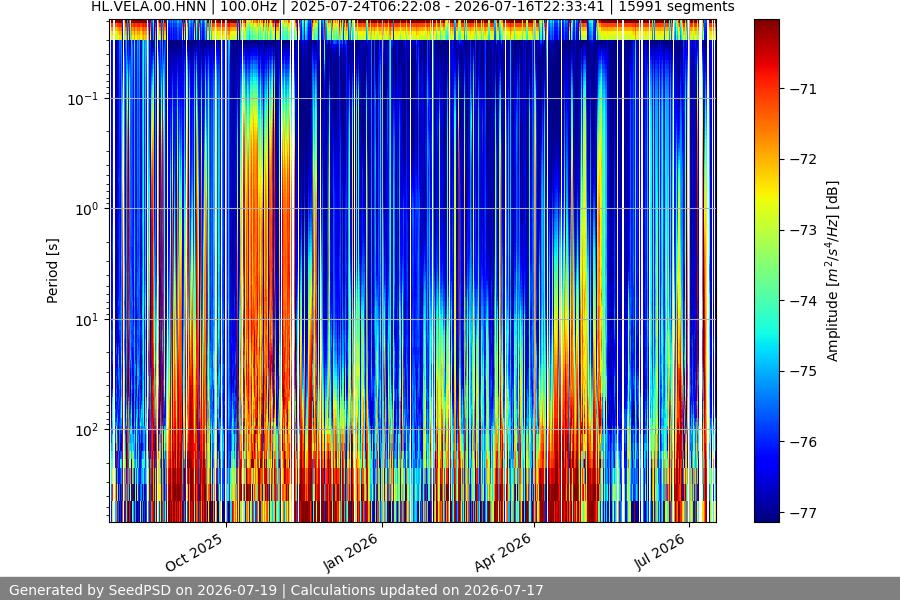Click the Apr 2026 date label
Image resolution: width=900 pixels, height=600 pixels.
pyautogui.click(x=502, y=553)
